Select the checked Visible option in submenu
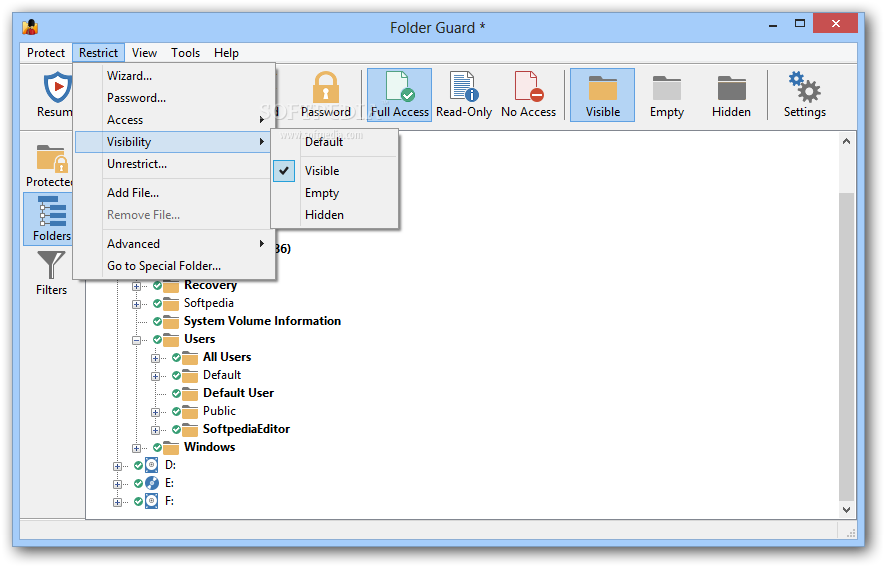The image size is (885, 567). click(322, 171)
